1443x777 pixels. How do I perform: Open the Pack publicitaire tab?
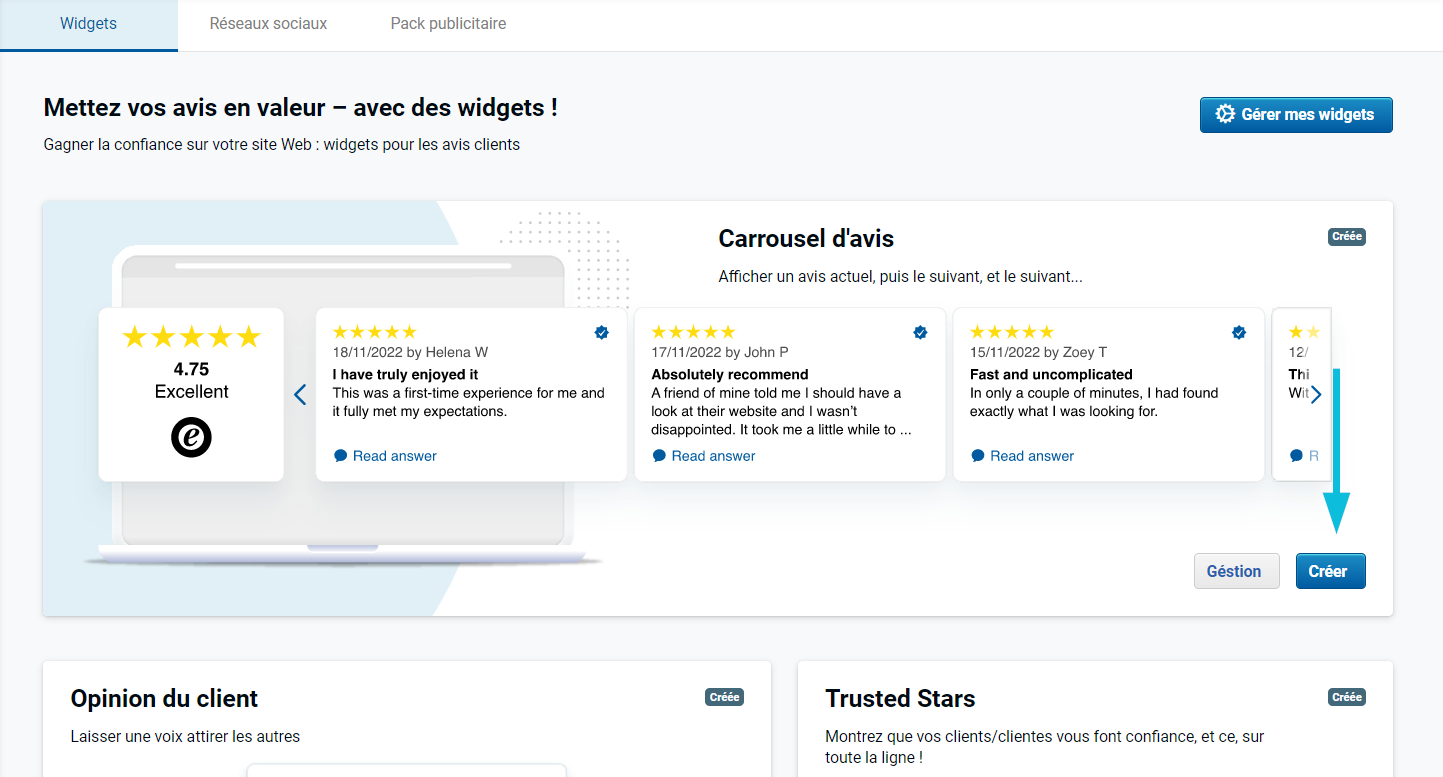point(448,24)
